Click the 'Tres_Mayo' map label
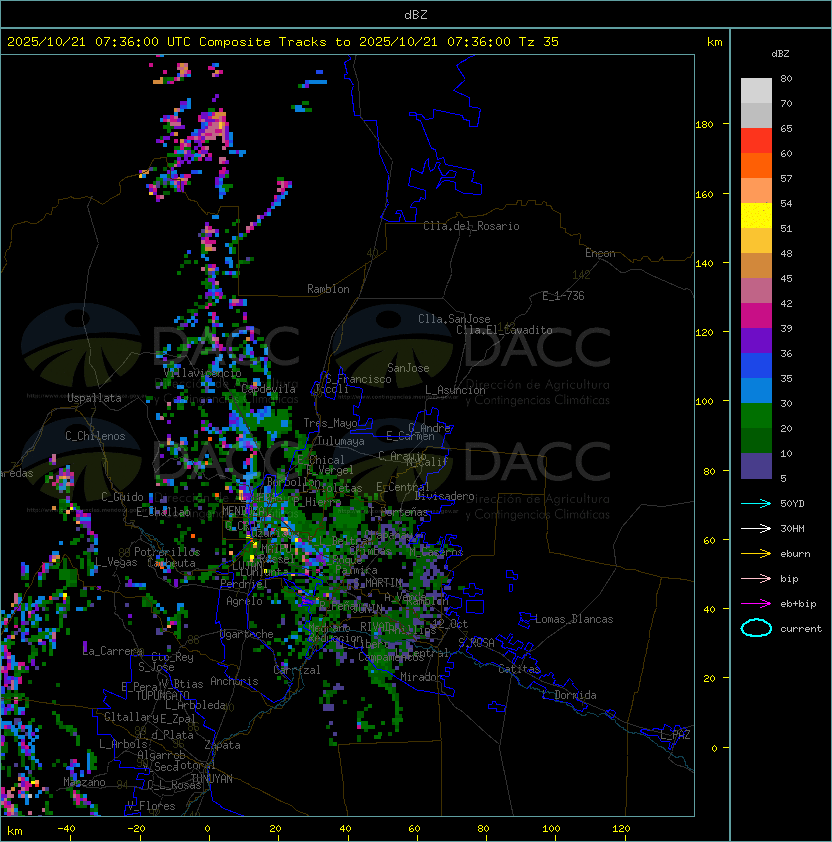The width and height of the screenshot is (832, 842). (x=330, y=423)
